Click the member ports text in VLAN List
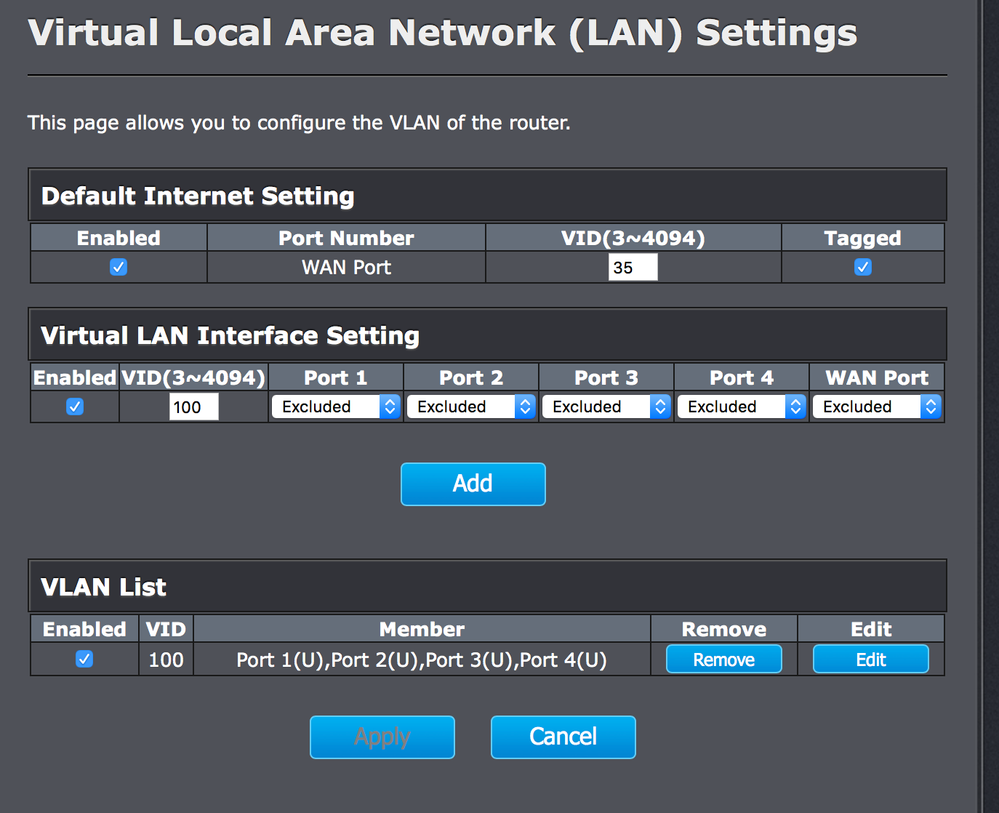Image resolution: width=999 pixels, height=813 pixels. click(x=421, y=660)
